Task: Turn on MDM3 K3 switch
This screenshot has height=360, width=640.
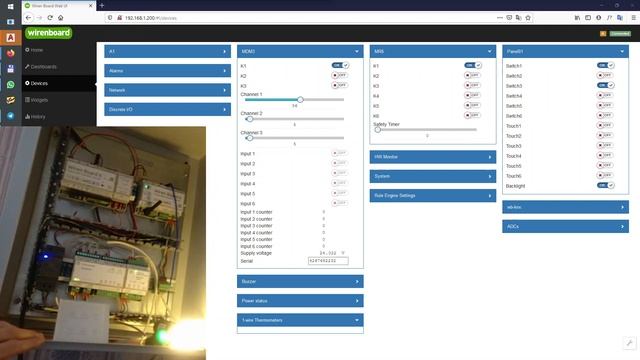Action: point(340,85)
